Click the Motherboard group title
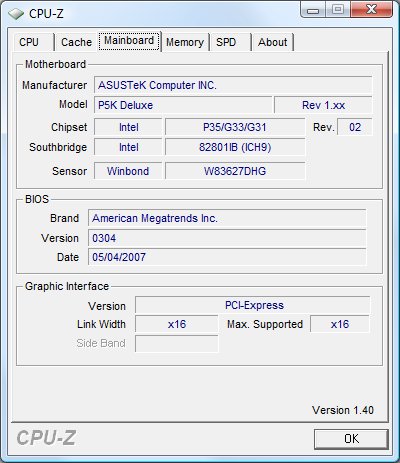This screenshot has height=463, width=400. click(x=55, y=64)
